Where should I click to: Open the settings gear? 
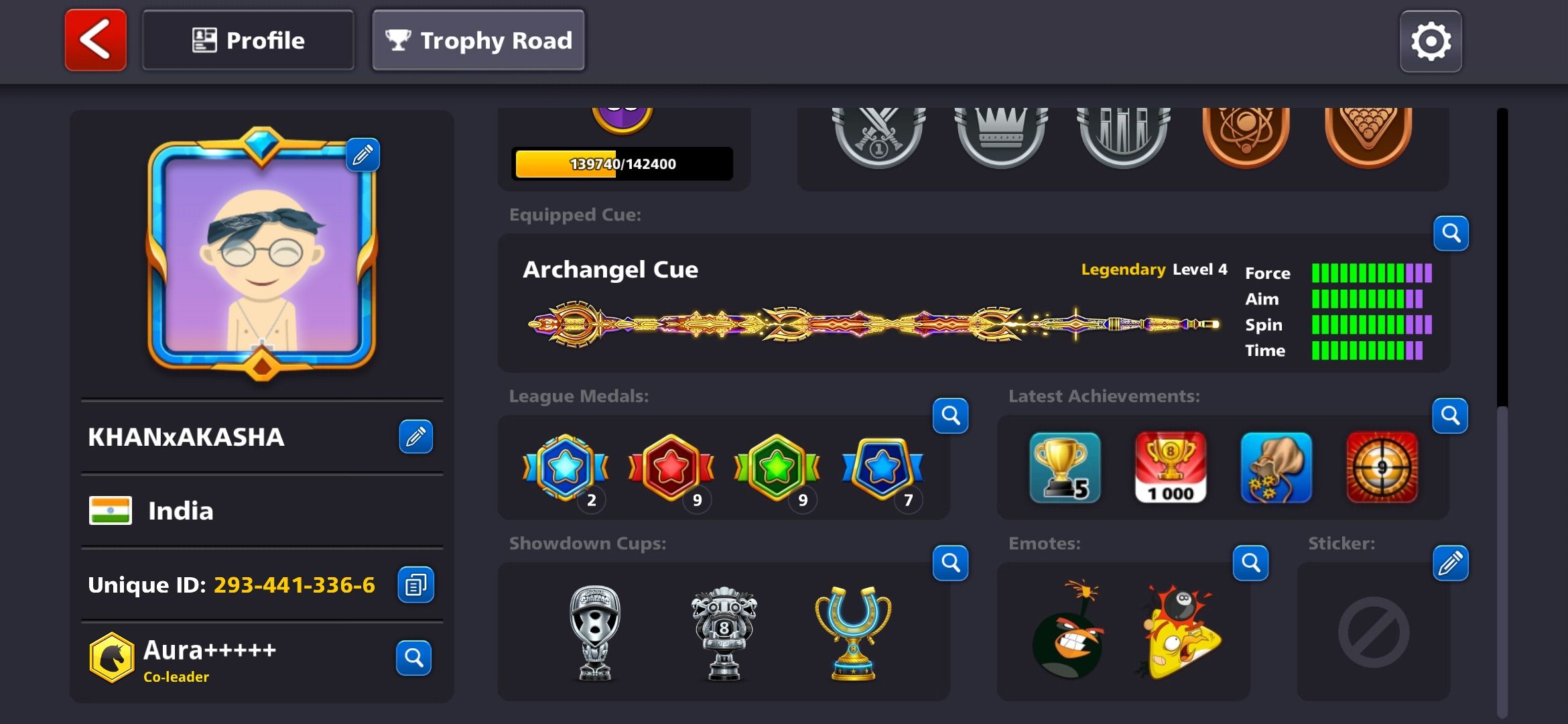coord(1431,42)
